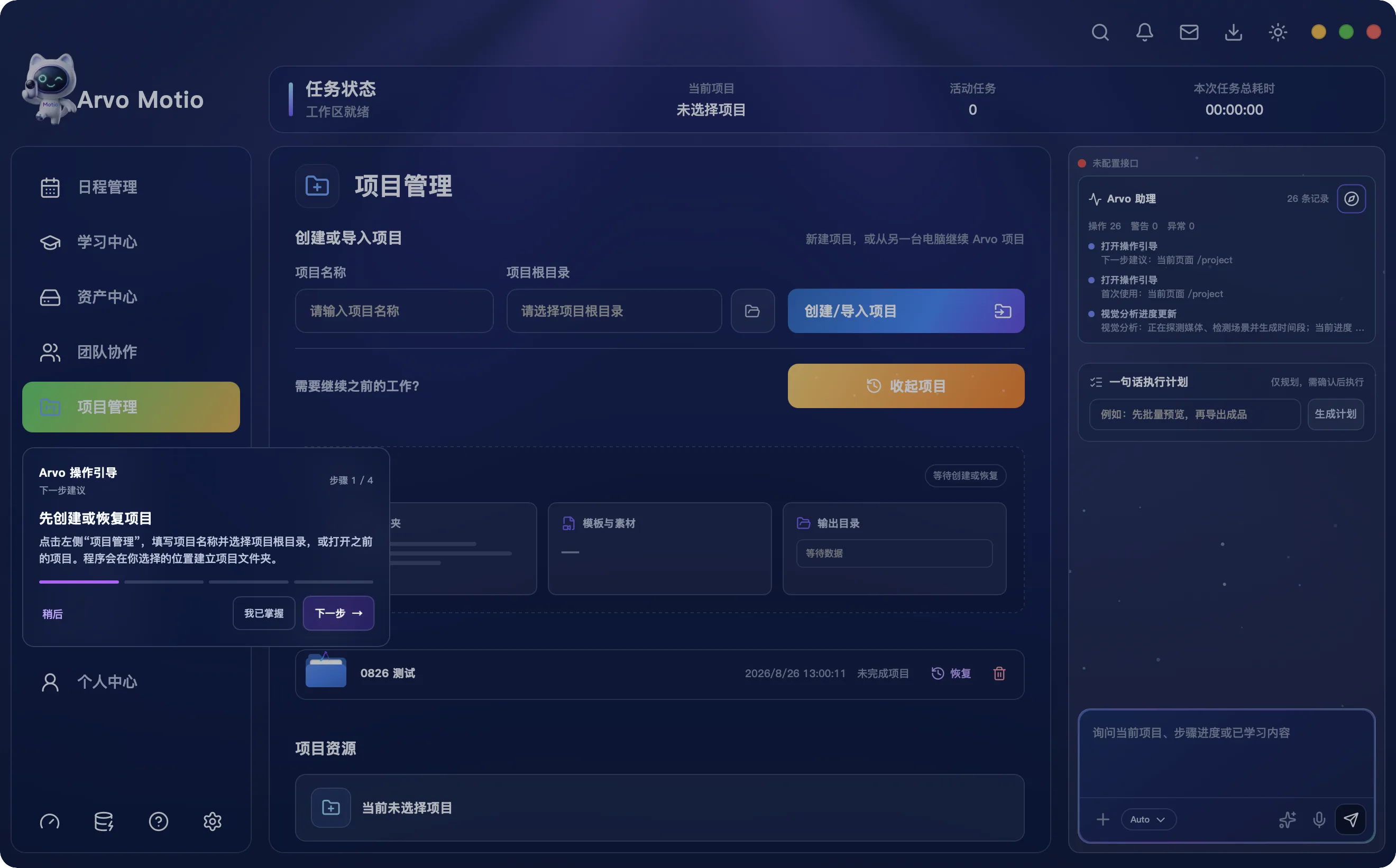1396x868 pixels.
Task: Toggle the light/dark theme sun icon
Action: pyautogui.click(x=1277, y=32)
